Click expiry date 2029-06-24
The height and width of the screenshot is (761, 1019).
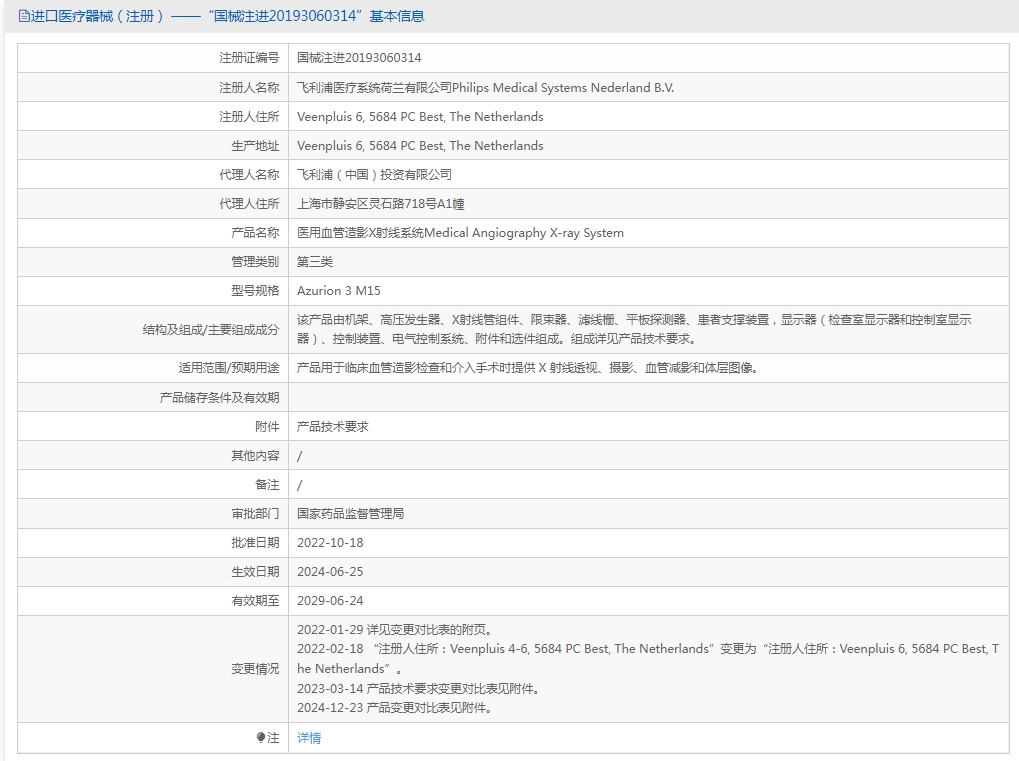point(330,600)
